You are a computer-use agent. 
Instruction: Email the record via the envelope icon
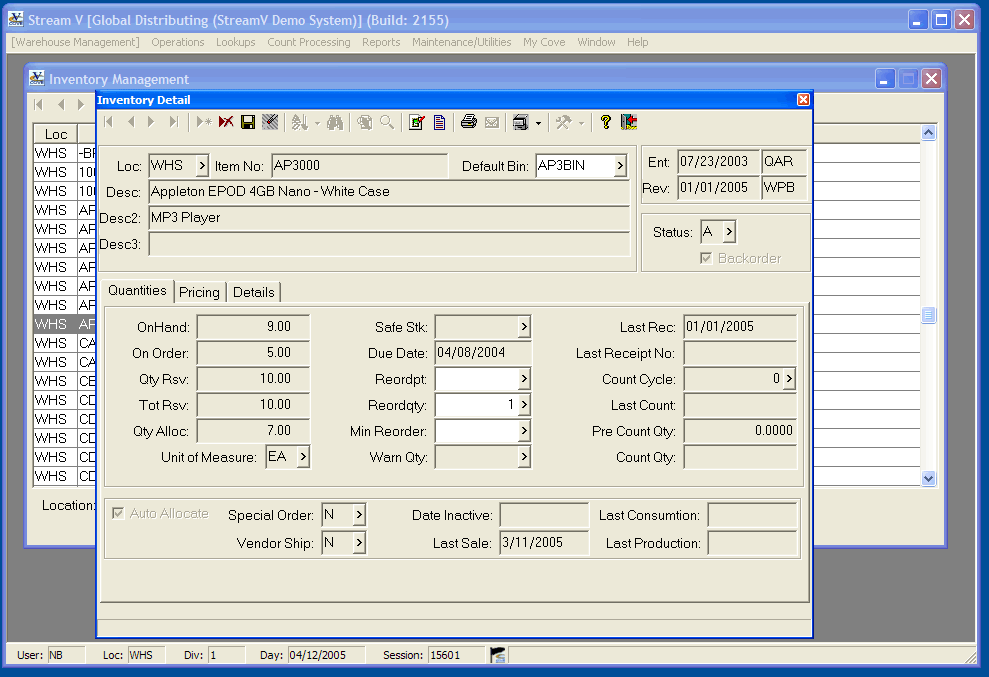[x=491, y=122]
